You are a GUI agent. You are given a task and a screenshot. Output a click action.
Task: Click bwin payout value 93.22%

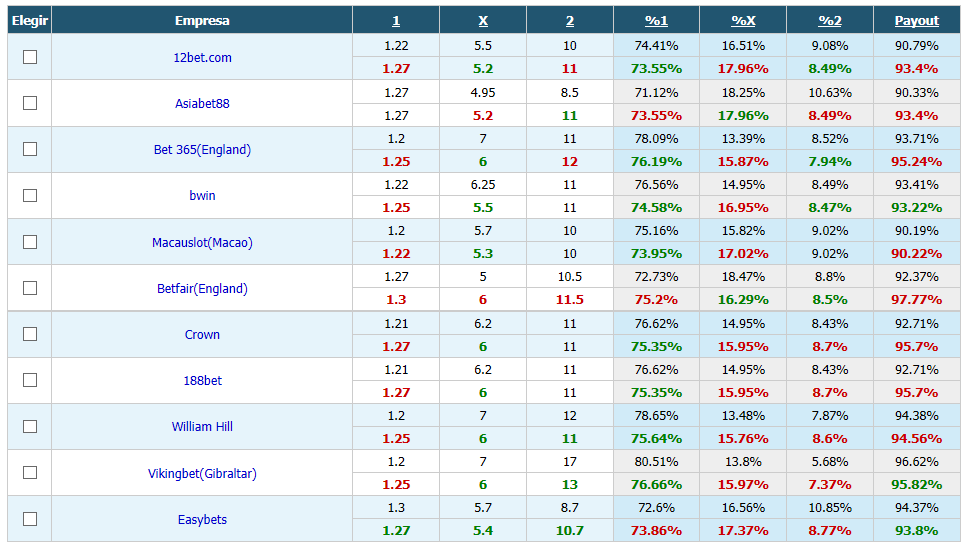pos(917,208)
